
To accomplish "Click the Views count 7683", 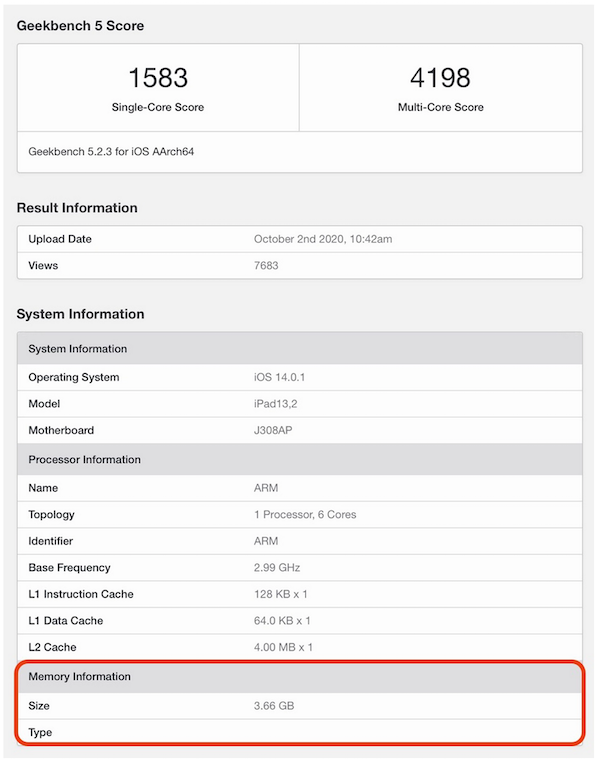I will (268, 266).
